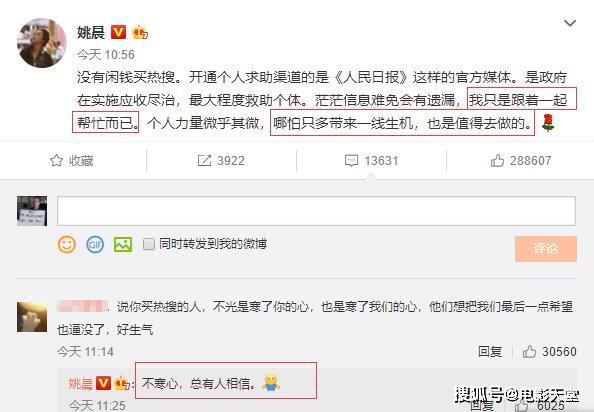This screenshot has width=594, height=412.
Task: Click the star icon to favorite the post
Action: [56, 161]
